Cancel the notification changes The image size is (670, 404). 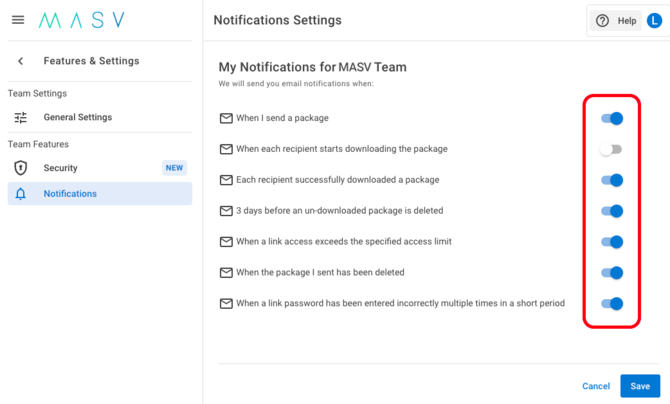pos(596,386)
